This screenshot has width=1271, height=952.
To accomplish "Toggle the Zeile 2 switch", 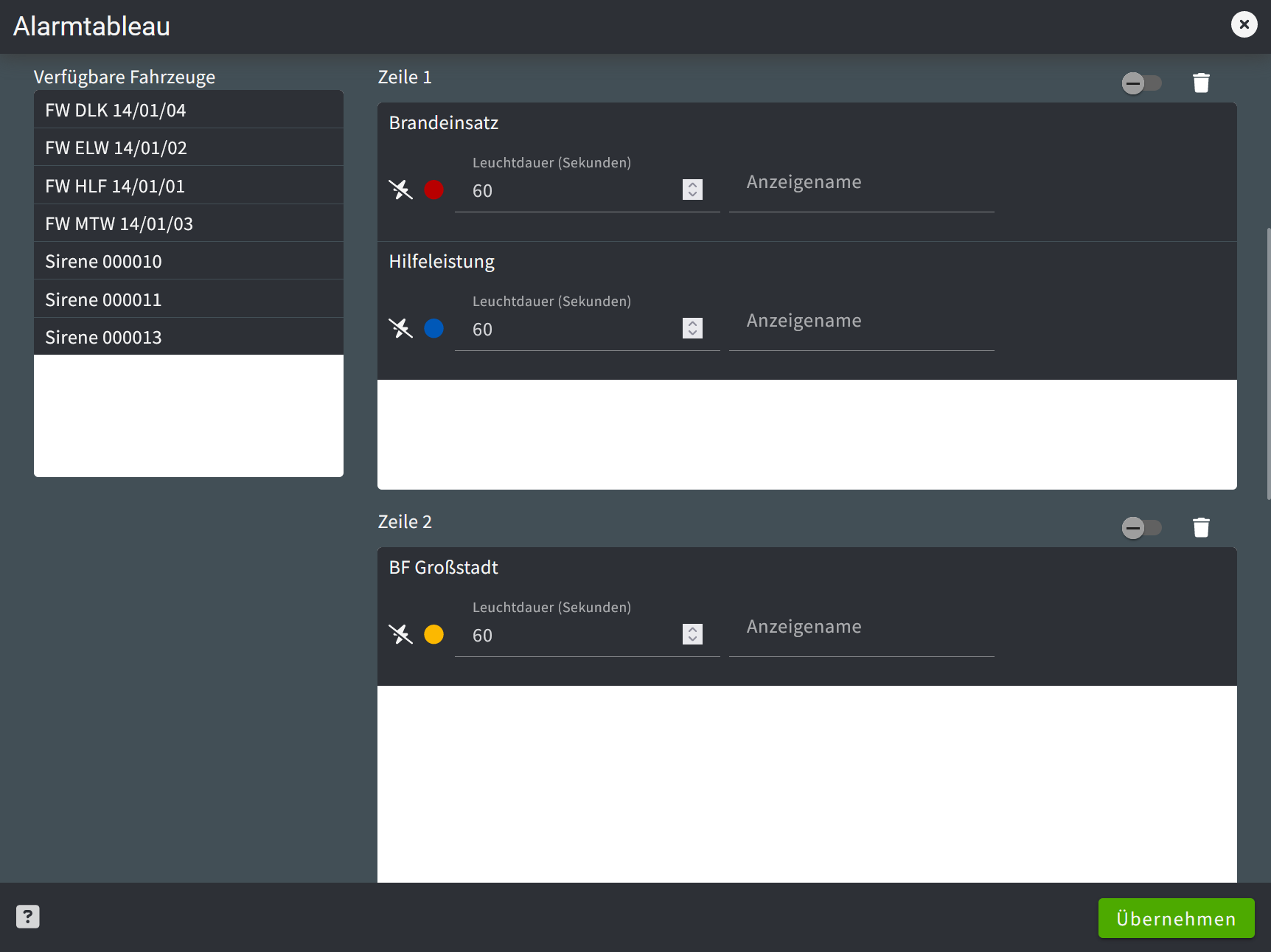I will (x=1141, y=528).
